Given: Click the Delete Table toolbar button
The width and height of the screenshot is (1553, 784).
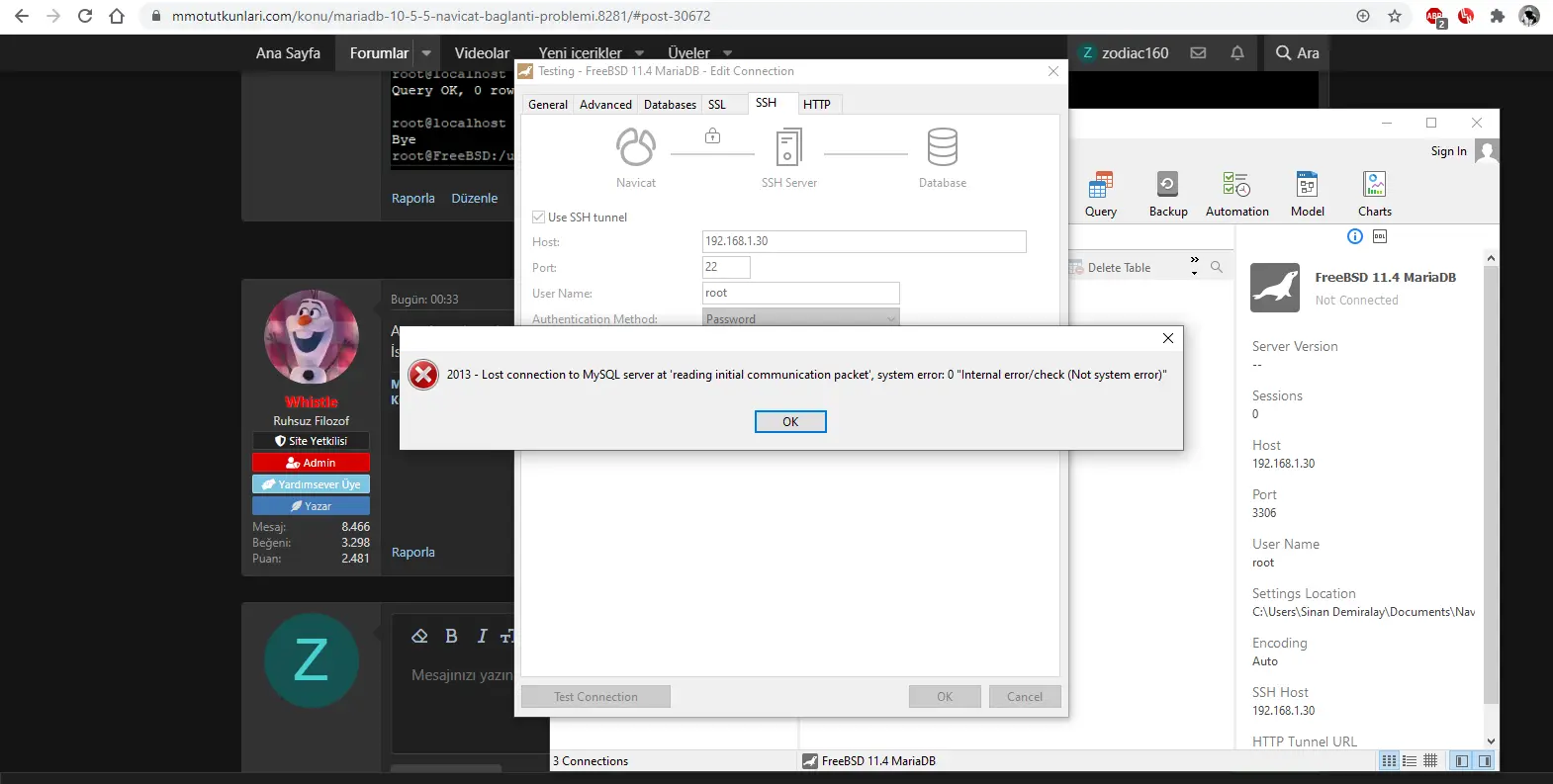Looking at the screenshot, I should click(1110, 267).
